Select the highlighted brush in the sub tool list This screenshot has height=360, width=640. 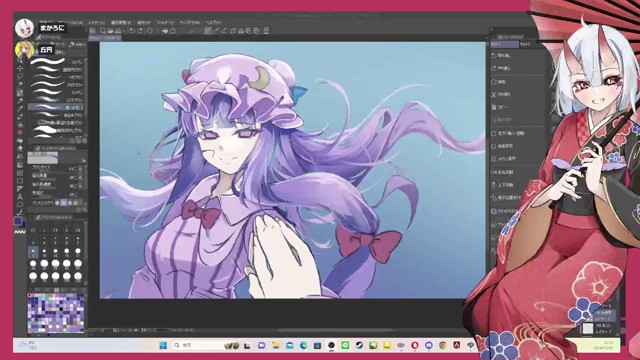(x=56, y=108)
